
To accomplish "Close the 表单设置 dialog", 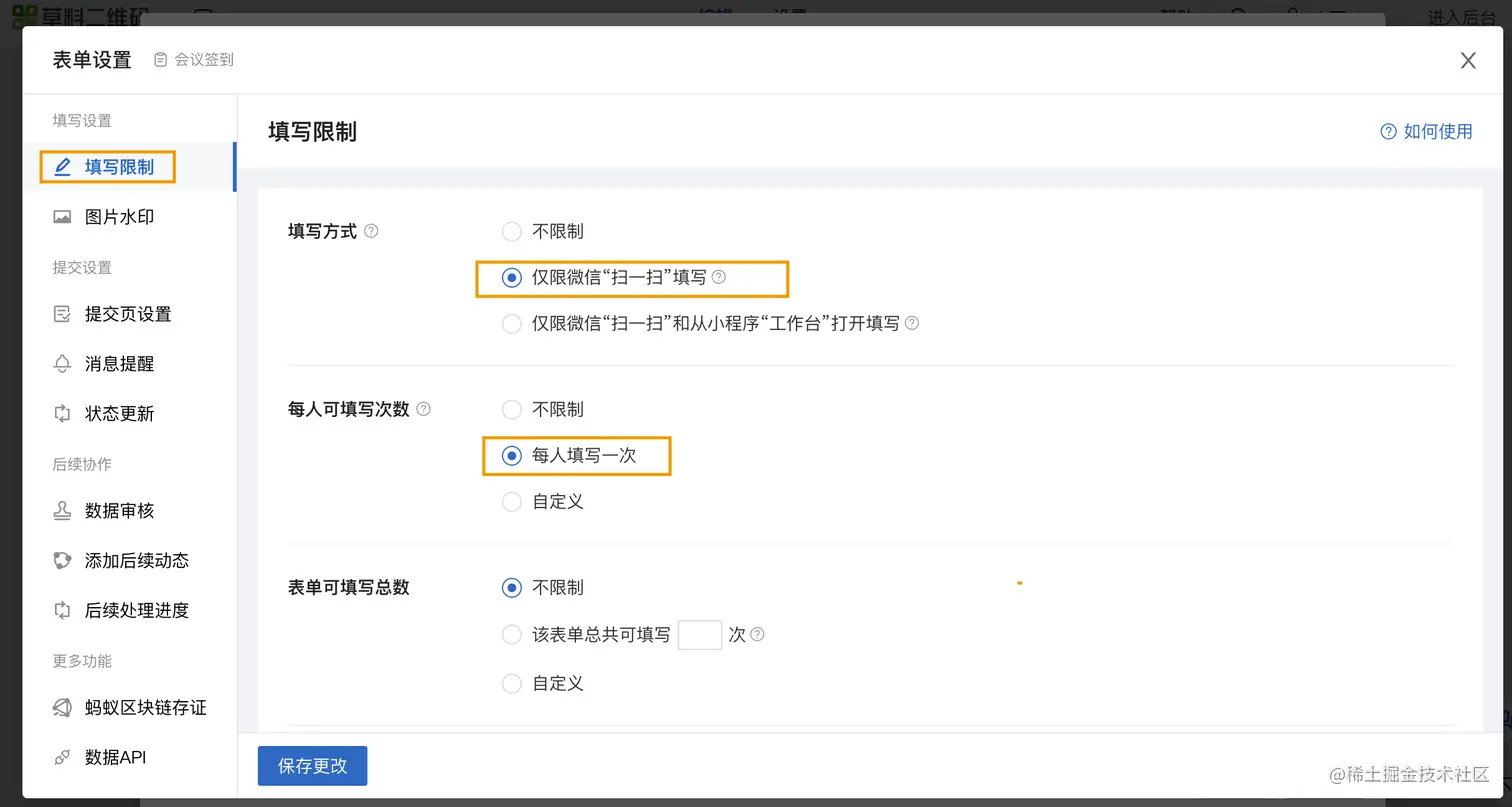I will click(x=1468, y=61).
